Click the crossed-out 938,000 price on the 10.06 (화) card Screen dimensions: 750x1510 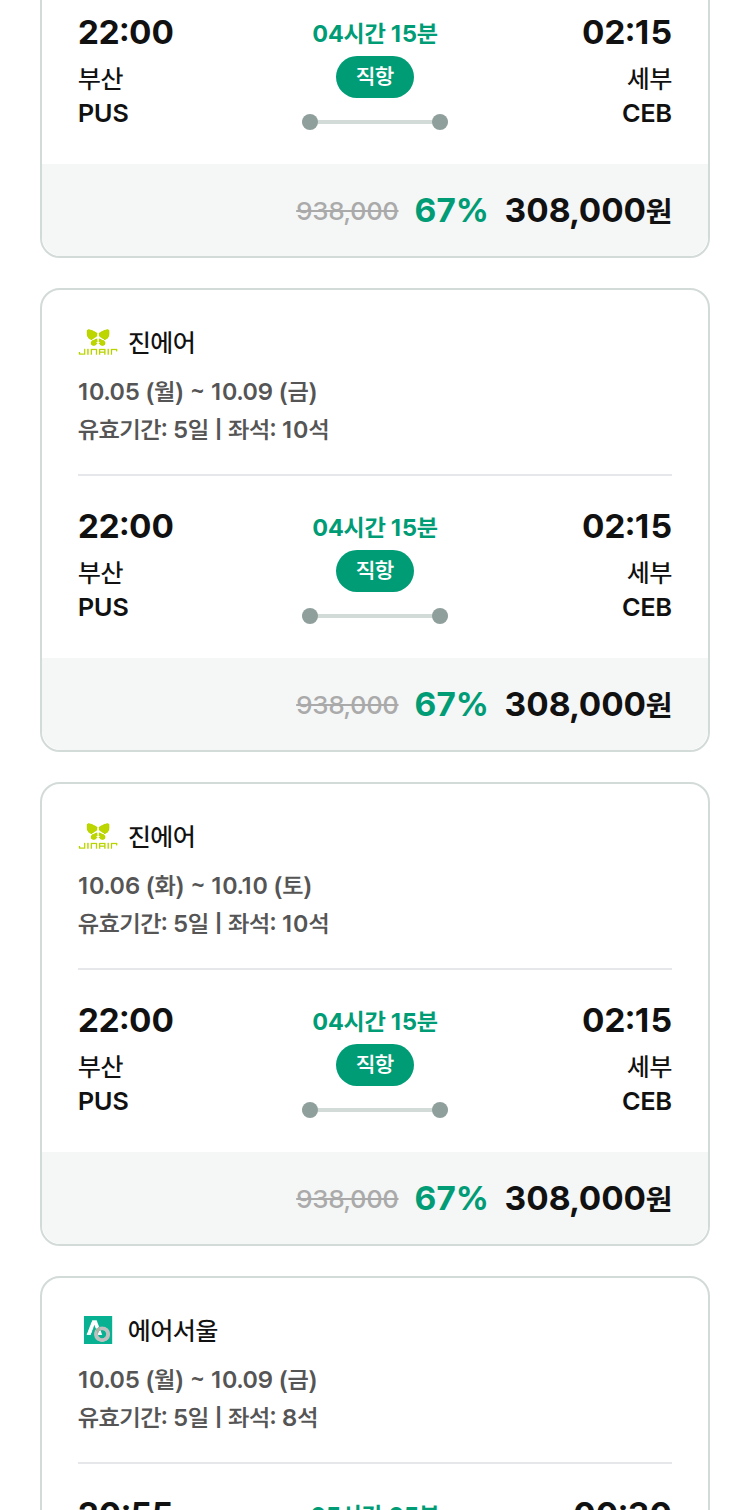point(347,1199)
